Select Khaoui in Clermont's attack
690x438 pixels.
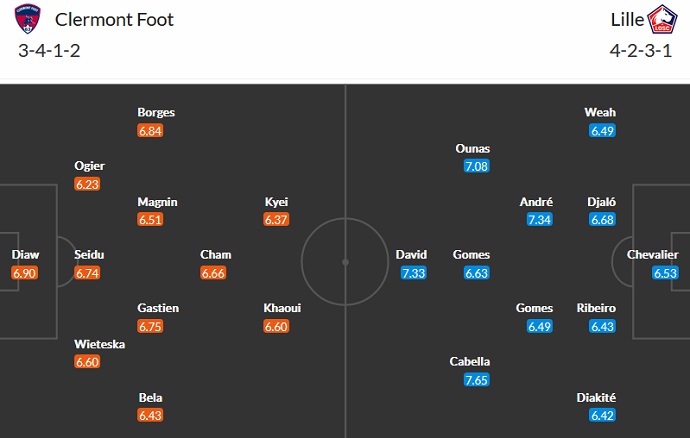pos(282,308)
